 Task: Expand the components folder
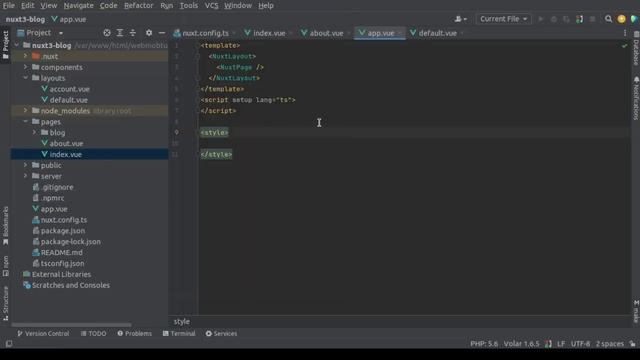[x=25, y=67]
